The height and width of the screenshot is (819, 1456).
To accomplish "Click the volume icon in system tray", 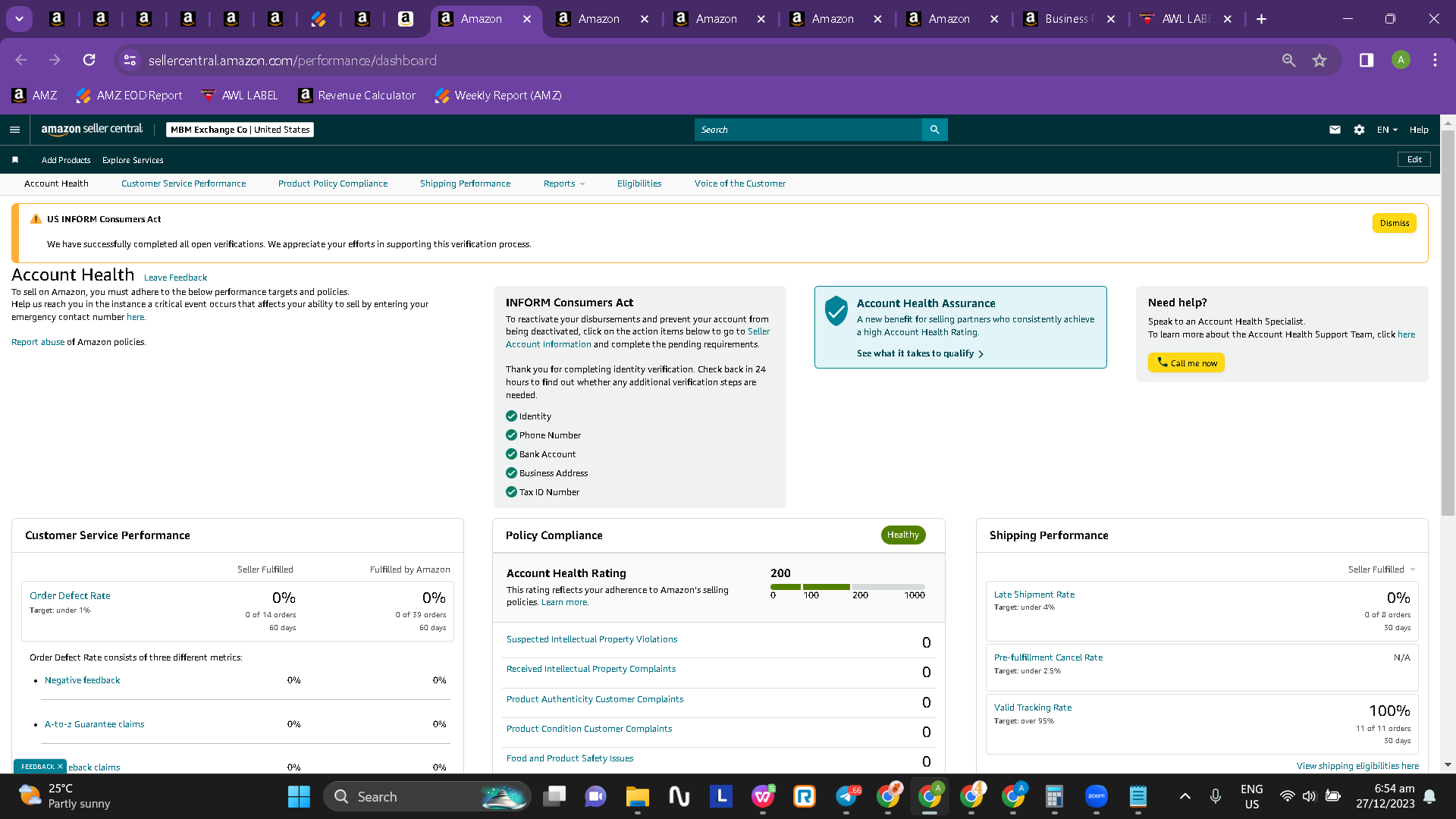I will [x=1309, y=796].
